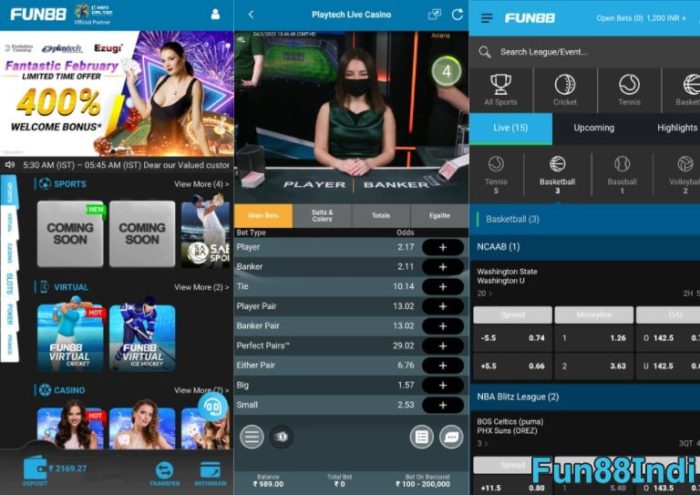This screenshot has height=495, width=700.
Task: Click Search League/Event field
Action: [585, 52]
